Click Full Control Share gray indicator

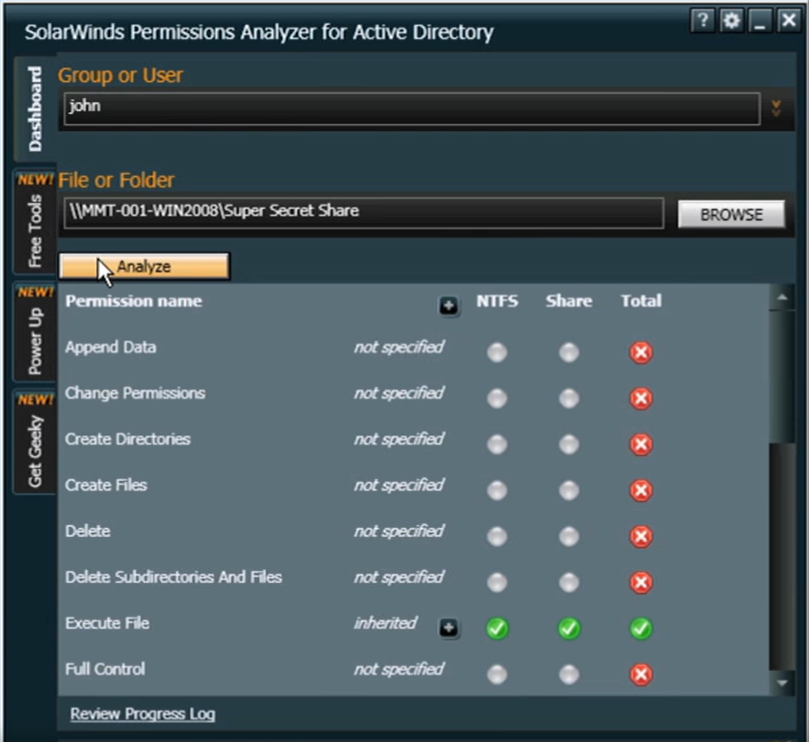569,674
